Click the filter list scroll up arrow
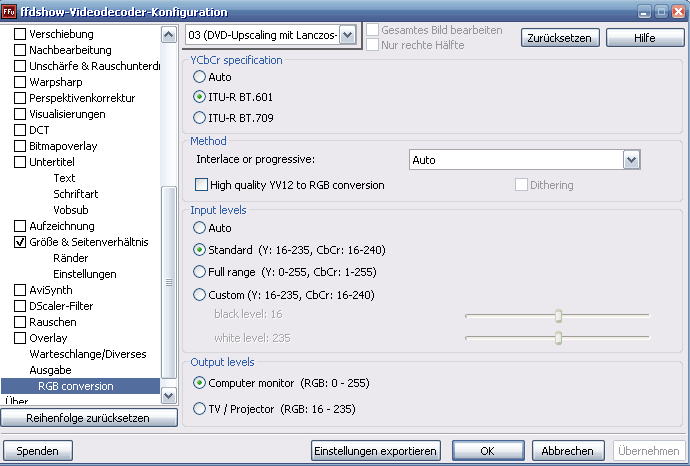Viewport: 690px width, 466px height. [x=169, y=34]
